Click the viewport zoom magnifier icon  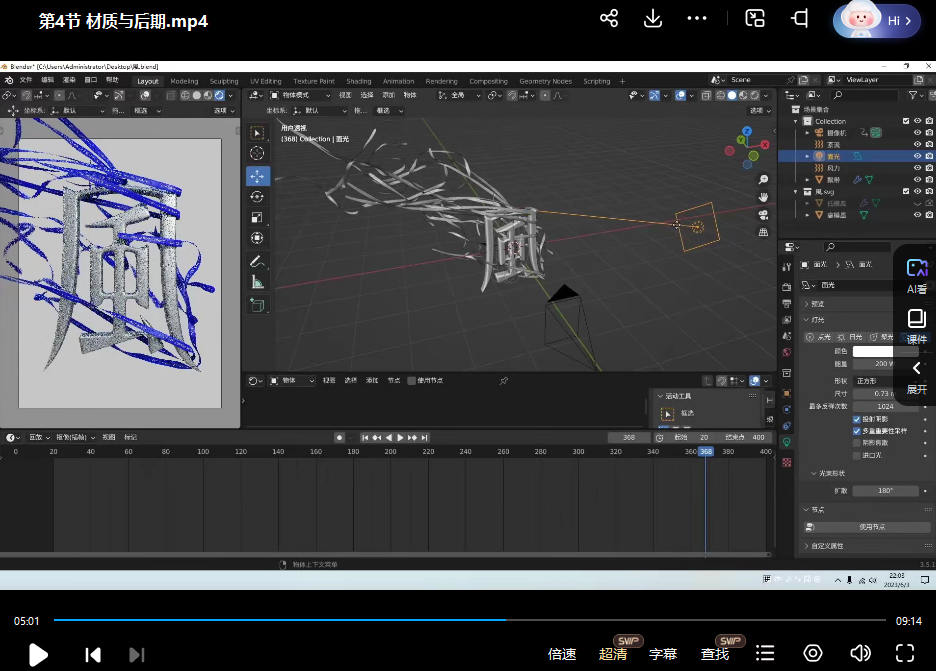(764, 180)
